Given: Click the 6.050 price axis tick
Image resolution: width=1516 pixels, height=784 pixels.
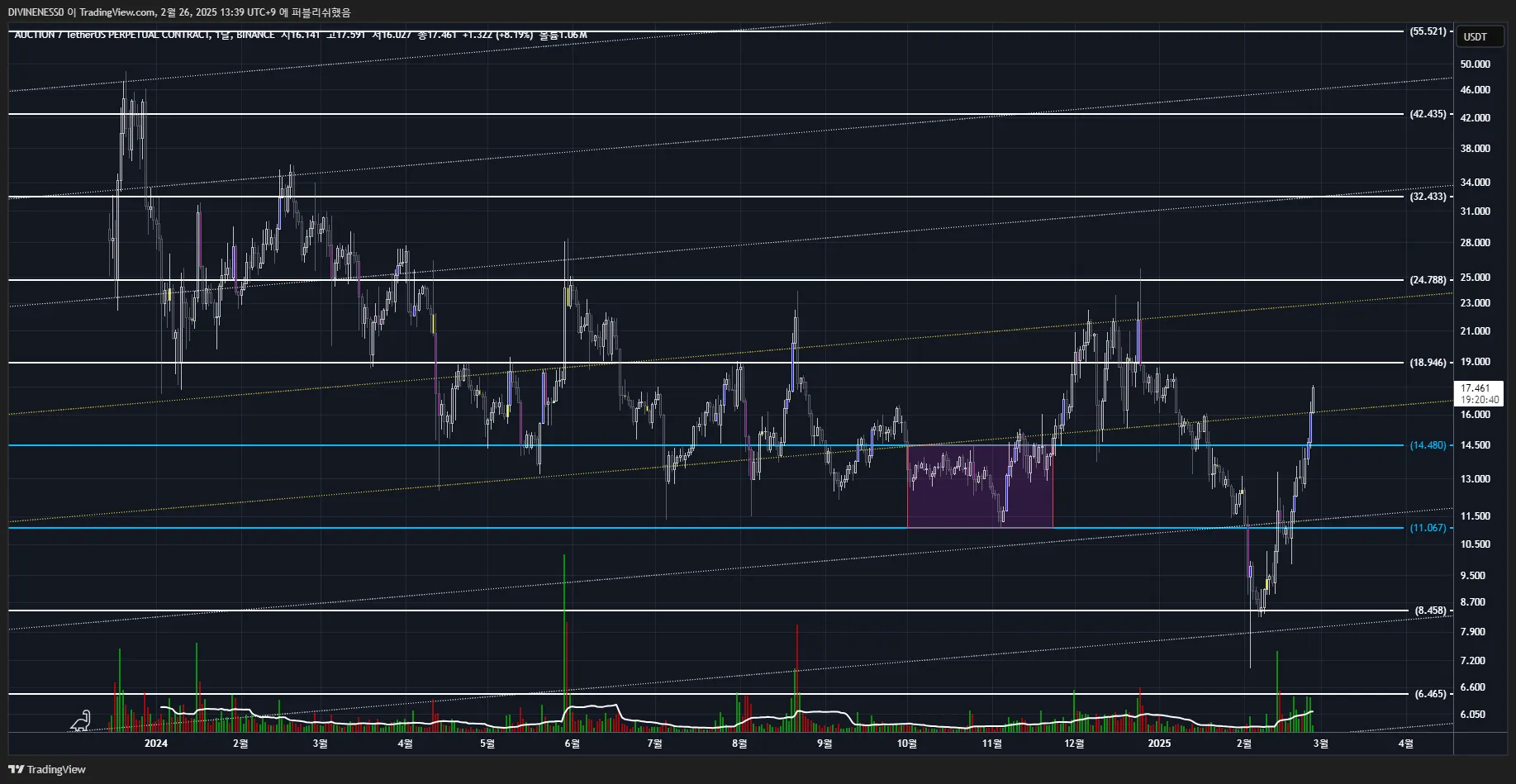Looking at the screenshot, I should point(1472,715).
